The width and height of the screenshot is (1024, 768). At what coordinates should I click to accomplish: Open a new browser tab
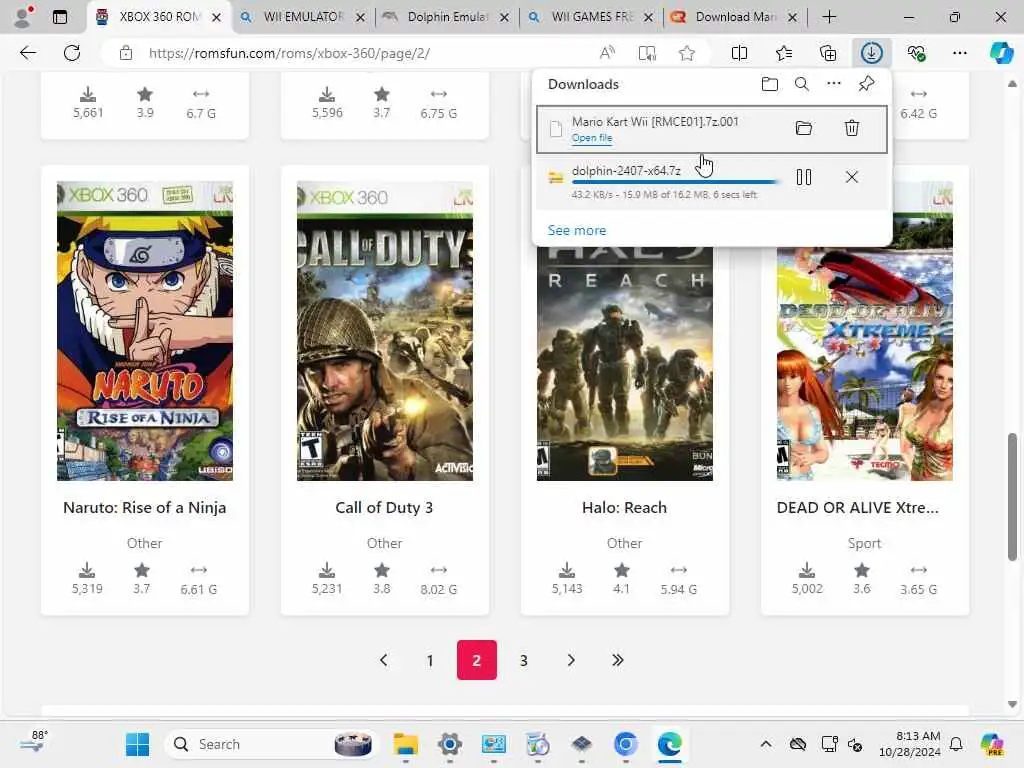click(x=829, y=17)
